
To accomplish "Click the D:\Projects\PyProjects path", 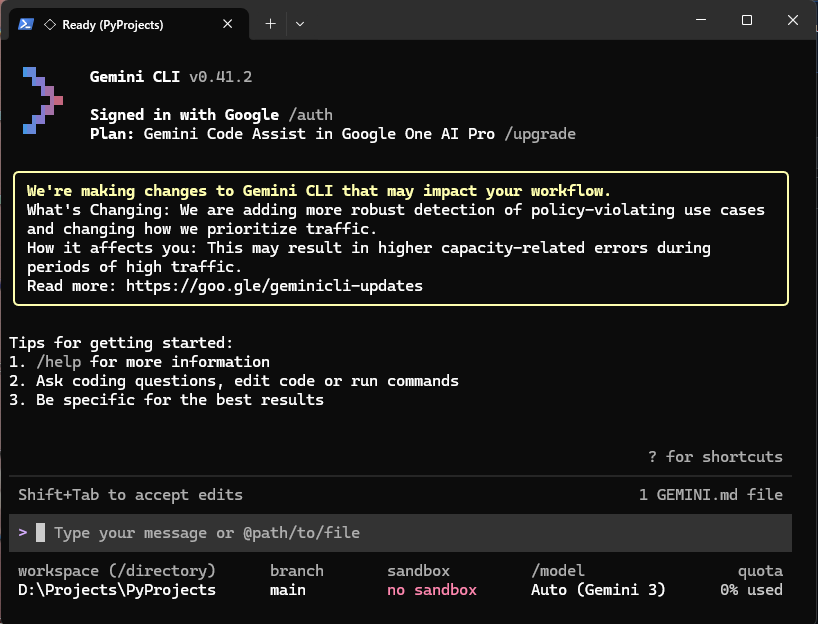I will point(117,590).
